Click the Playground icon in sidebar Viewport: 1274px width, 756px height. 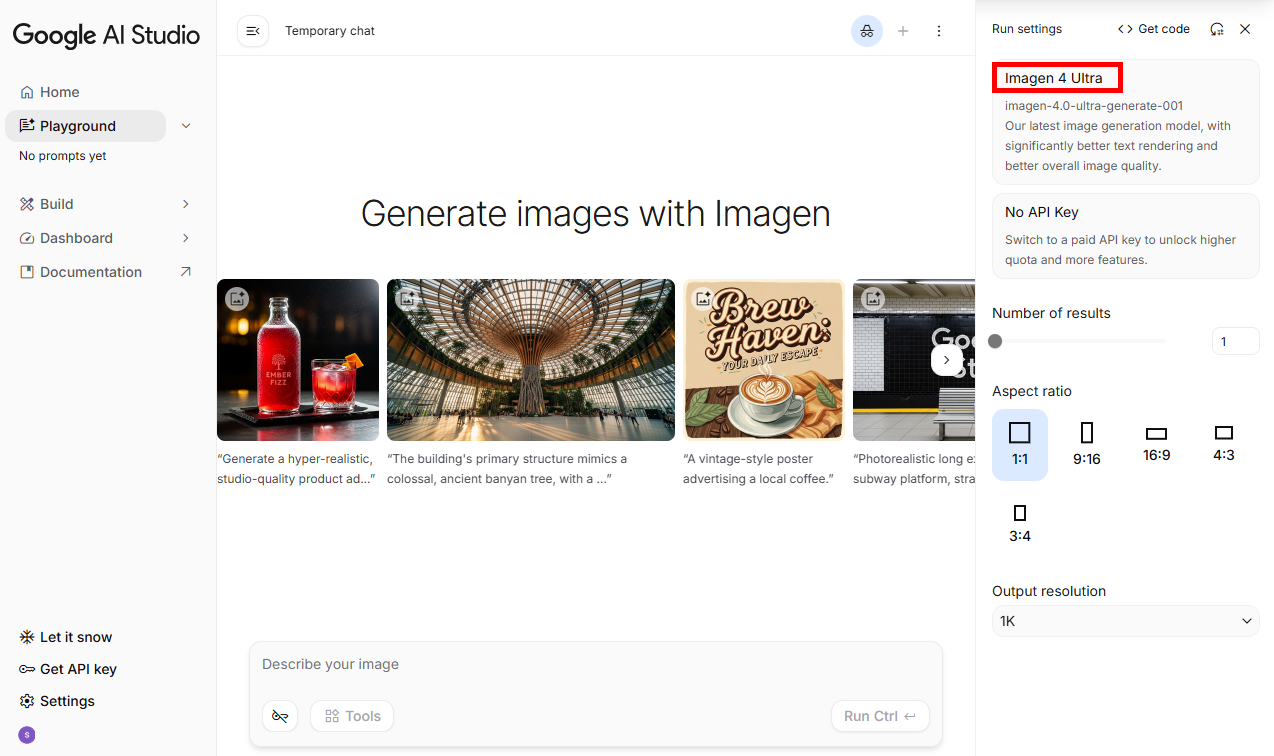pos(27,126)
